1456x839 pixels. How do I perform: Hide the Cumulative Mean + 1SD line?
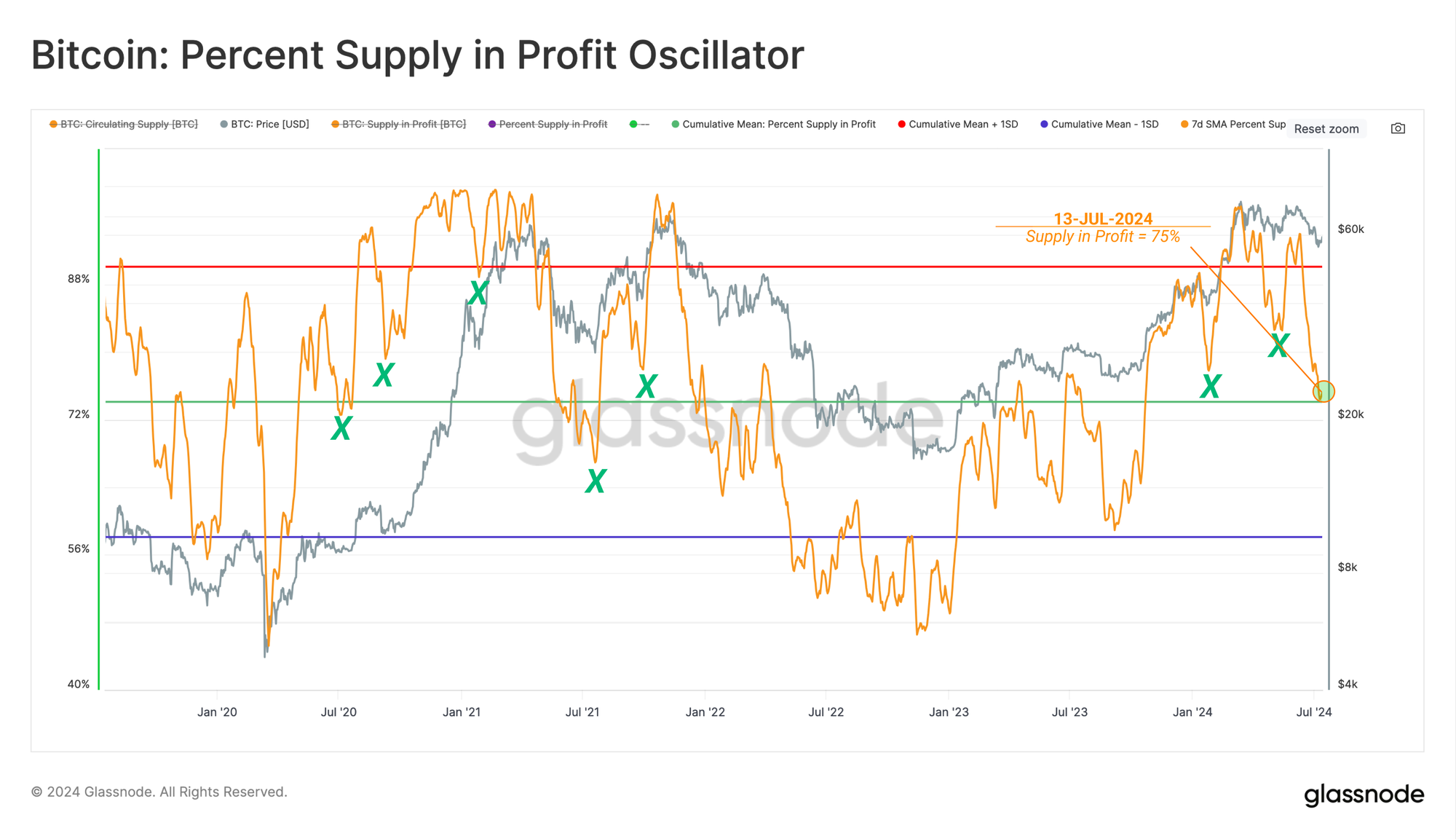(x=958, y=125)
